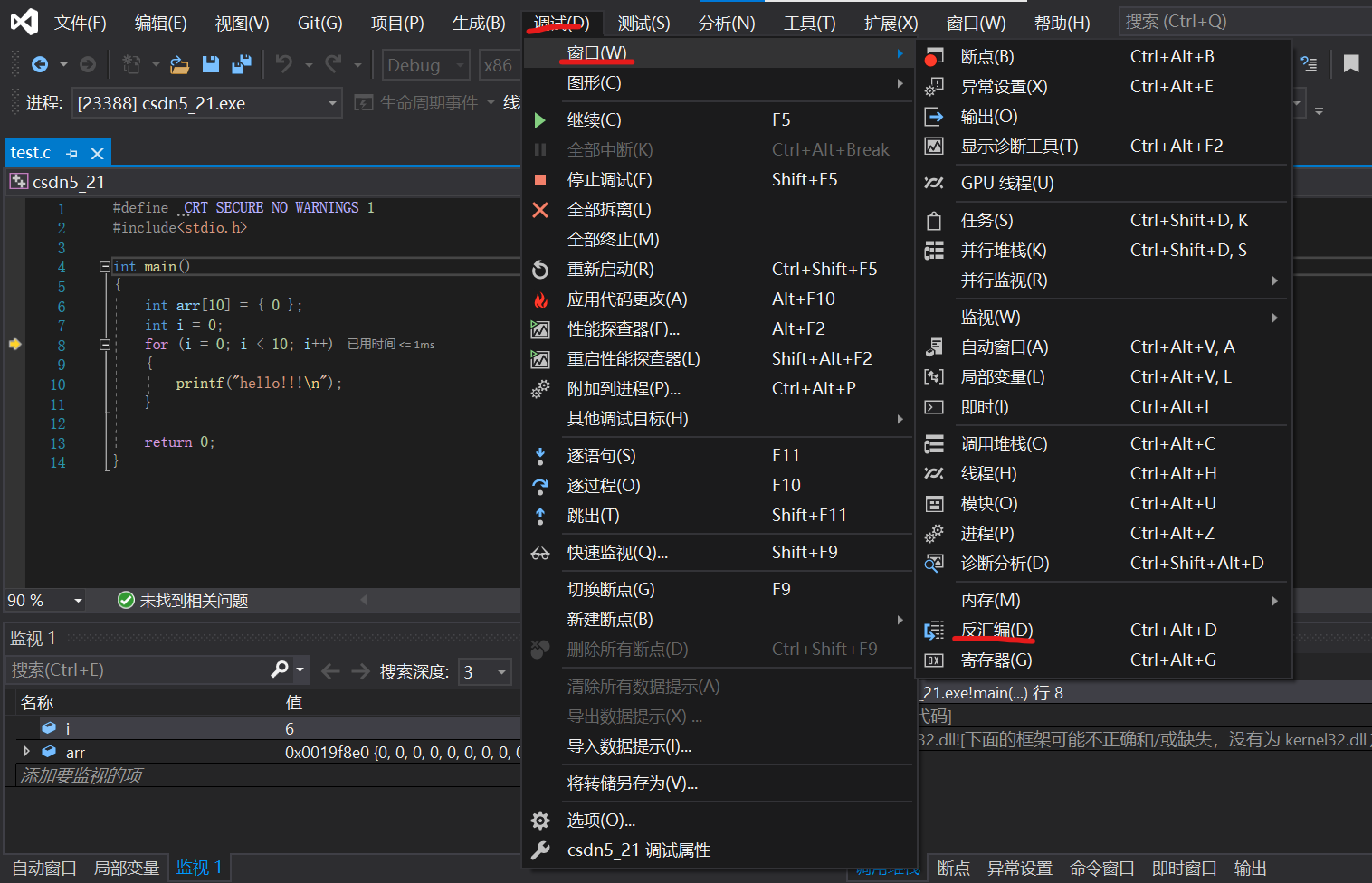The image size is (1372, 883).
Task: Click the Step Out (跳出) arrow icon
Action: (539, 516)
